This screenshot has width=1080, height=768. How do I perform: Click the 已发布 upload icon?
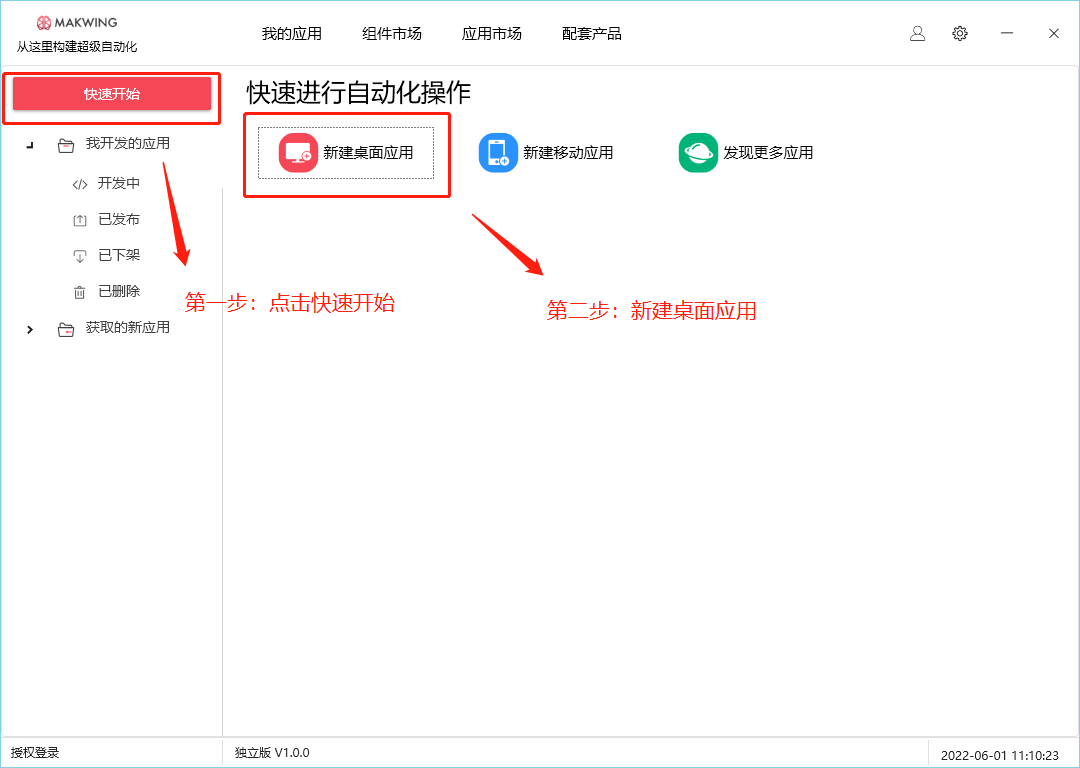pyautogui.click(x=81, y=219)
